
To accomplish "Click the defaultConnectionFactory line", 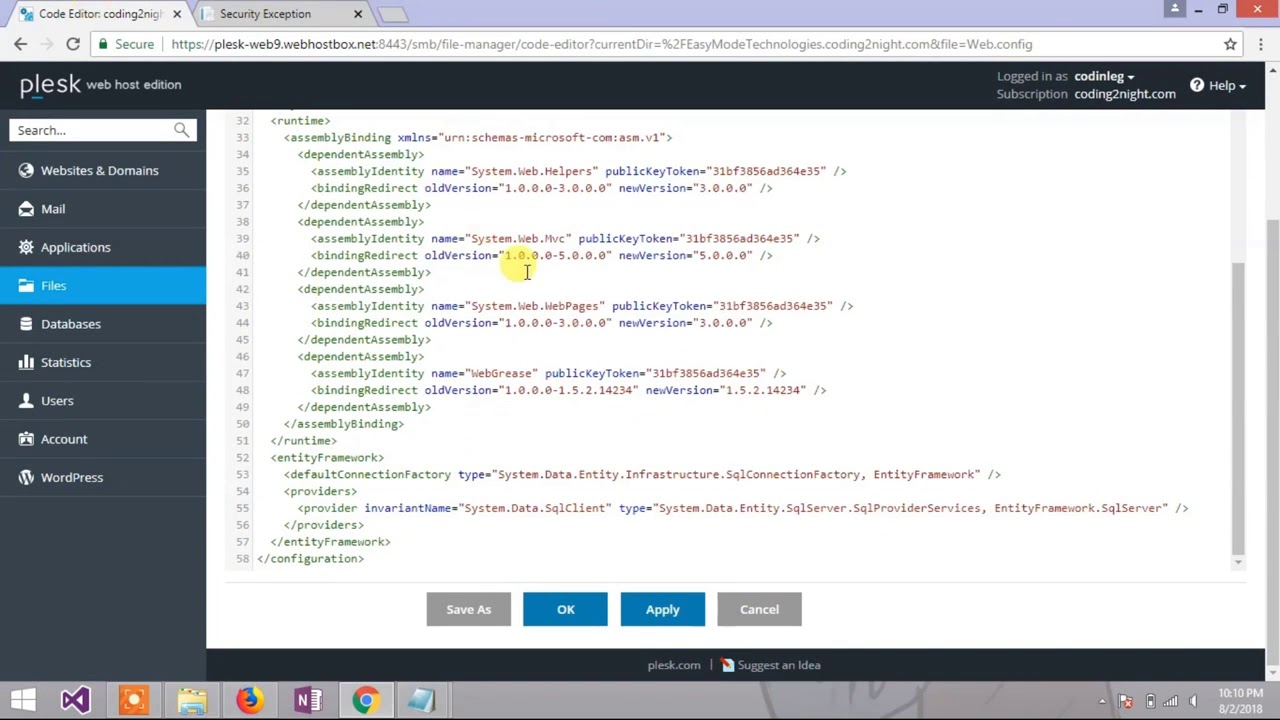I will click(642, 474).
